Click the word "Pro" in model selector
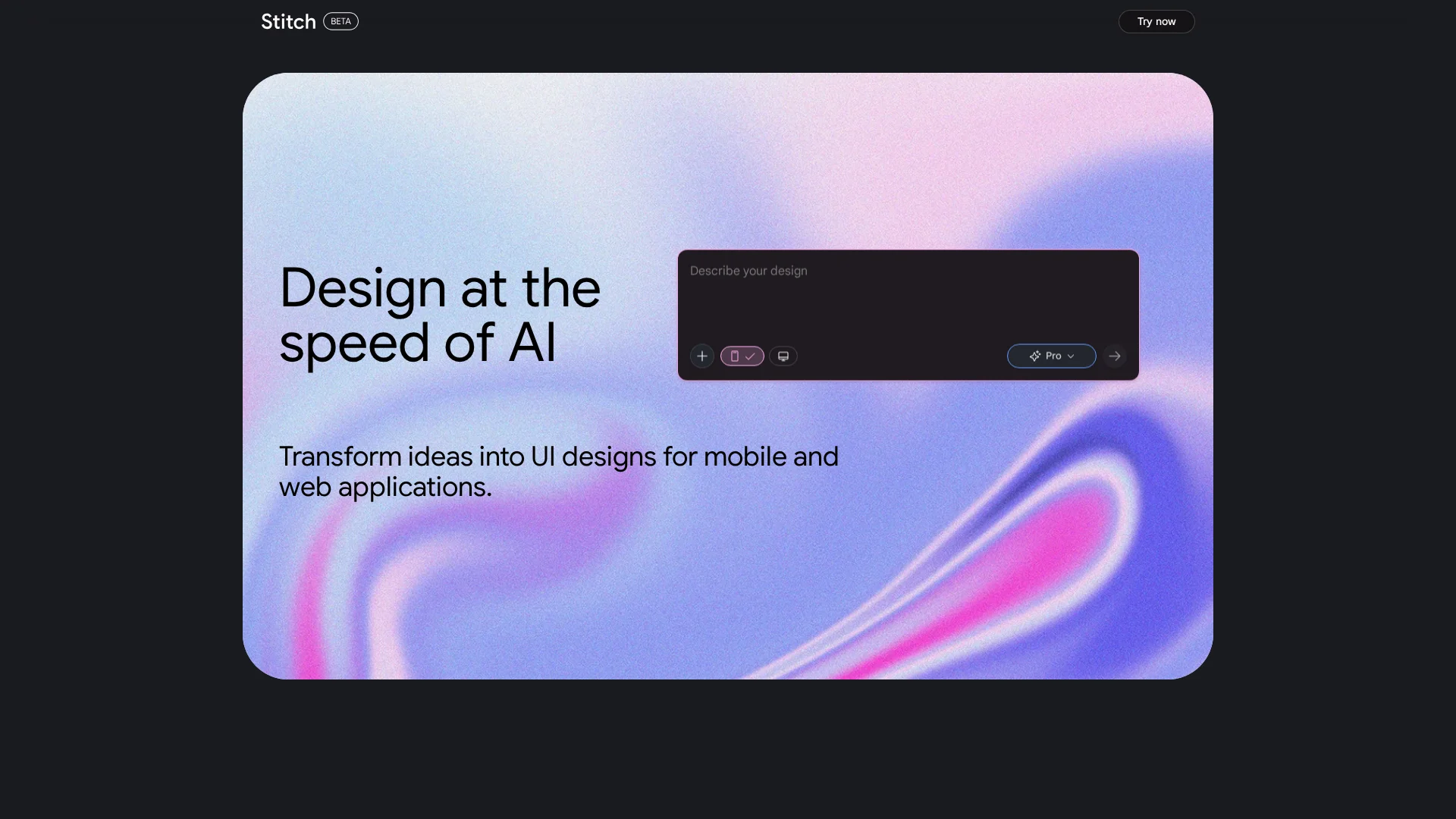 pyautogui.click(x=1053, y=356)
